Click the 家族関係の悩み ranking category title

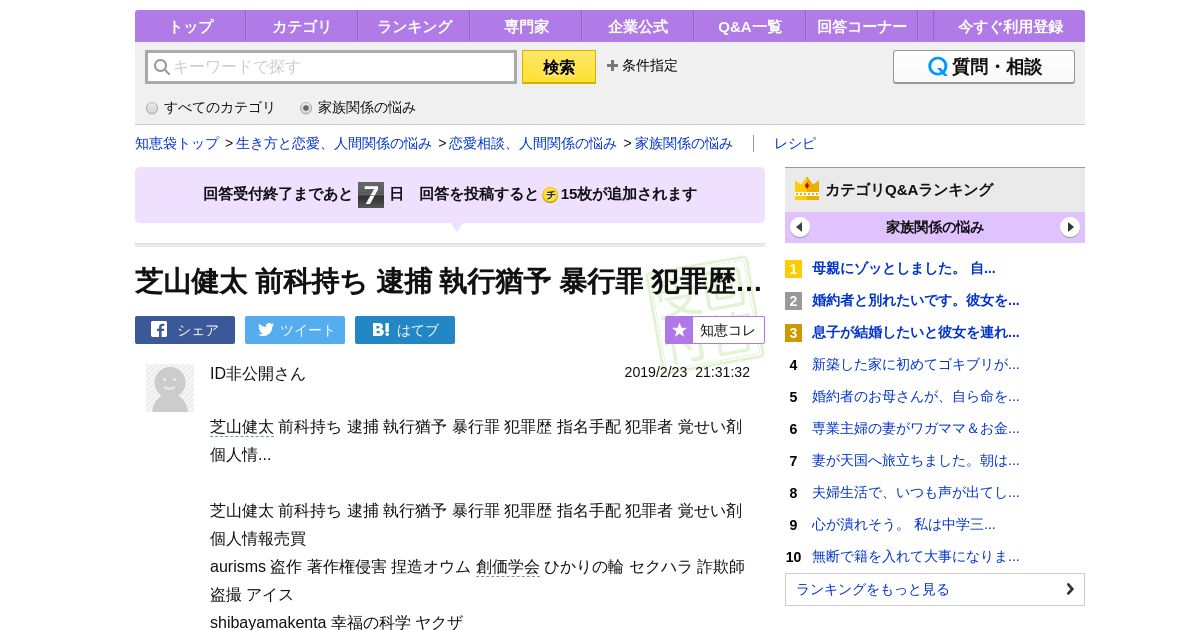(935, 227)
